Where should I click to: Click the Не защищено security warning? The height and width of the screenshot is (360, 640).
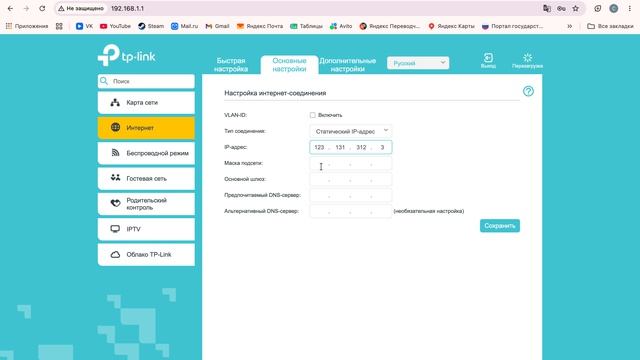pyautogui.click(x=81, y=9)
